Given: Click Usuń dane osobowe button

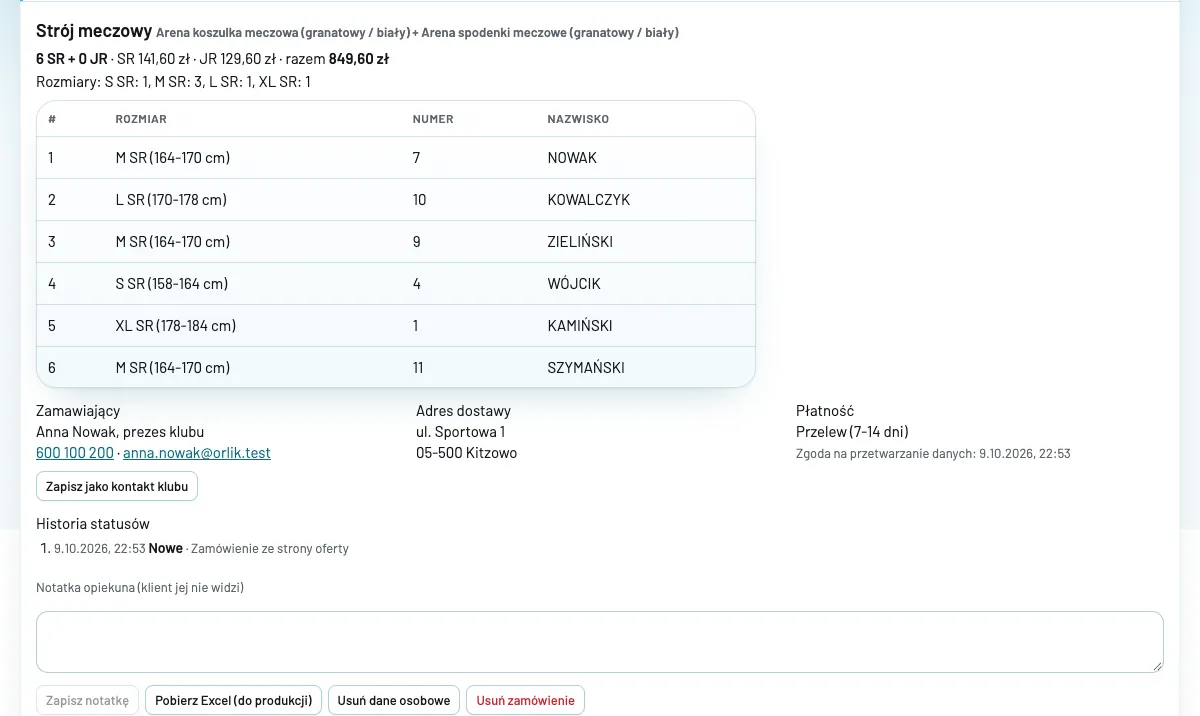Looking at the screenshot, I should click(x=394, y=700).
